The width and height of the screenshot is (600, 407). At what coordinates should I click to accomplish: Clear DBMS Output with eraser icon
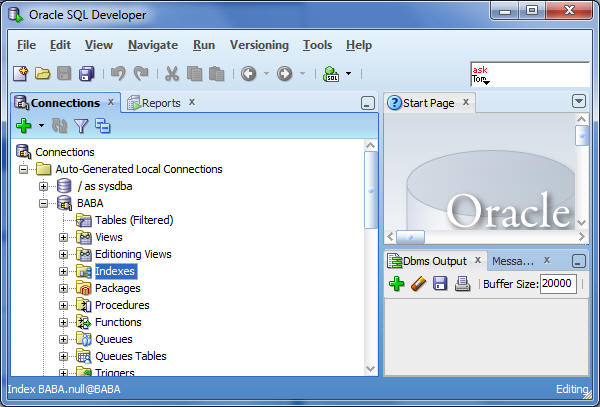(418, 284)
